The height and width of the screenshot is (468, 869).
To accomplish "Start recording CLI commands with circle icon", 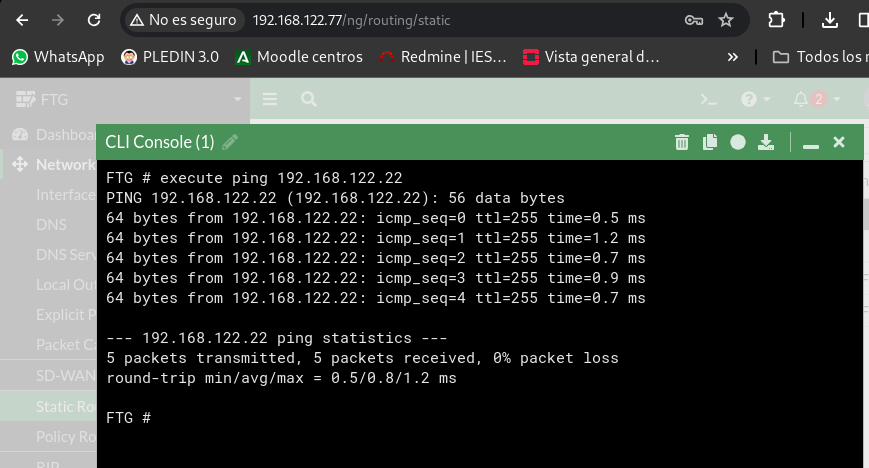I will 738,143.
